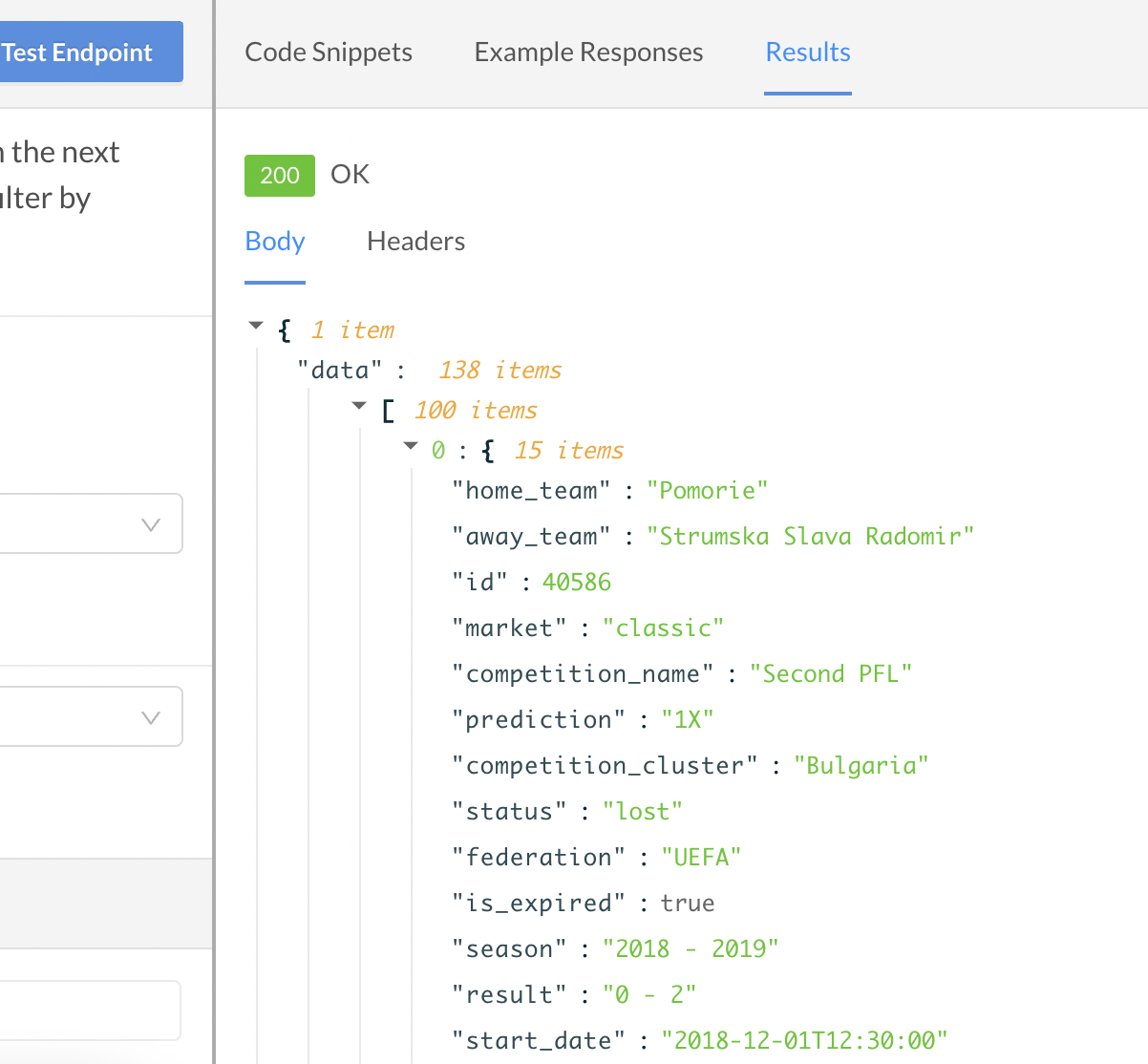Click the 200 status badge
The height and width of the screenshot is (1064, 1148).
pos(280,176)
